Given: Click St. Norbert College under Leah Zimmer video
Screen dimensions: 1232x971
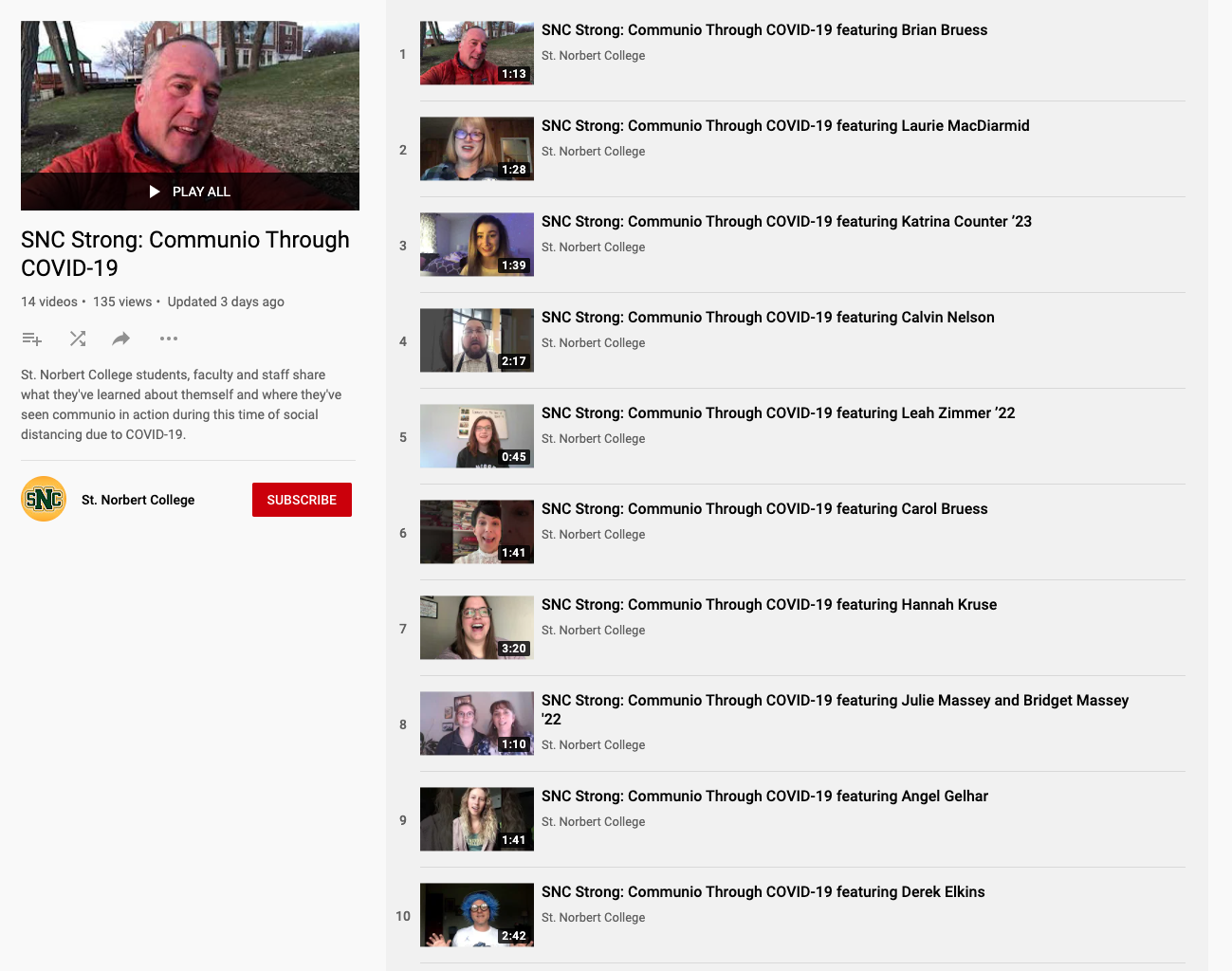Looking at the screenshot, I should pos(593,439).
